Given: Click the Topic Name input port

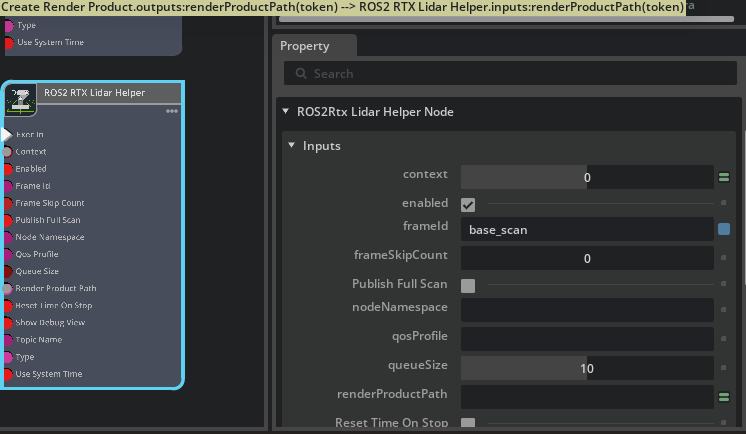Looking at the screenshot, I should pyautogui.click(x=8, y=340).
